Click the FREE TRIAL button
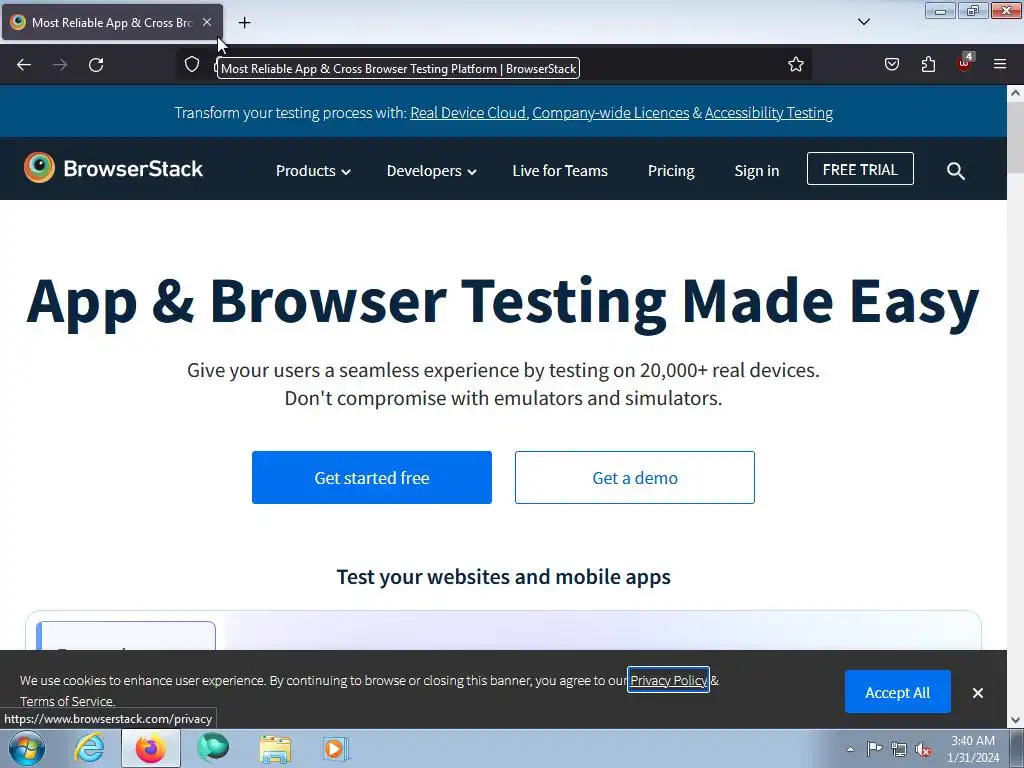 point(860,169)
